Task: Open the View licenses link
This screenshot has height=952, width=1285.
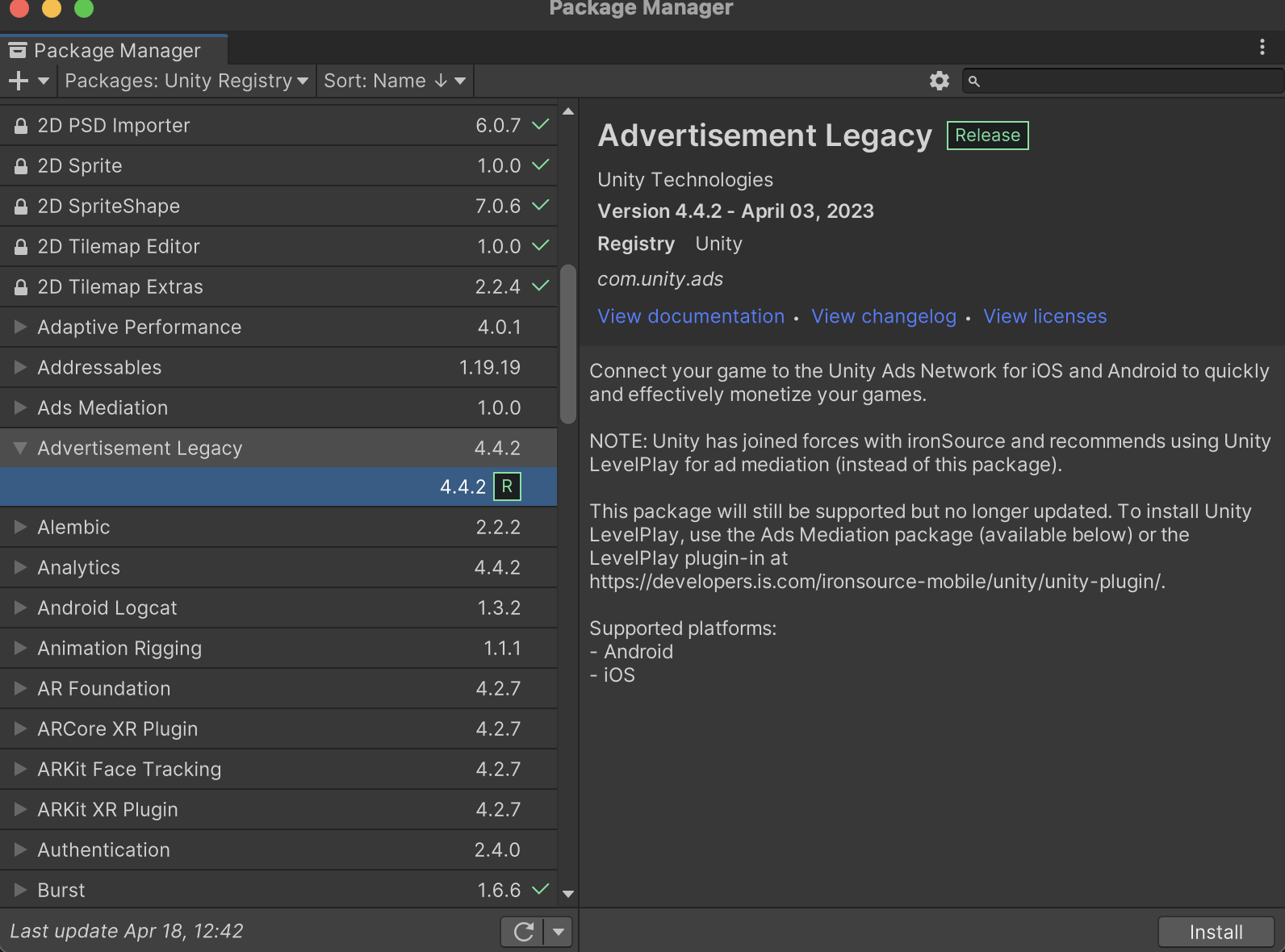Action: (1045, 316)
